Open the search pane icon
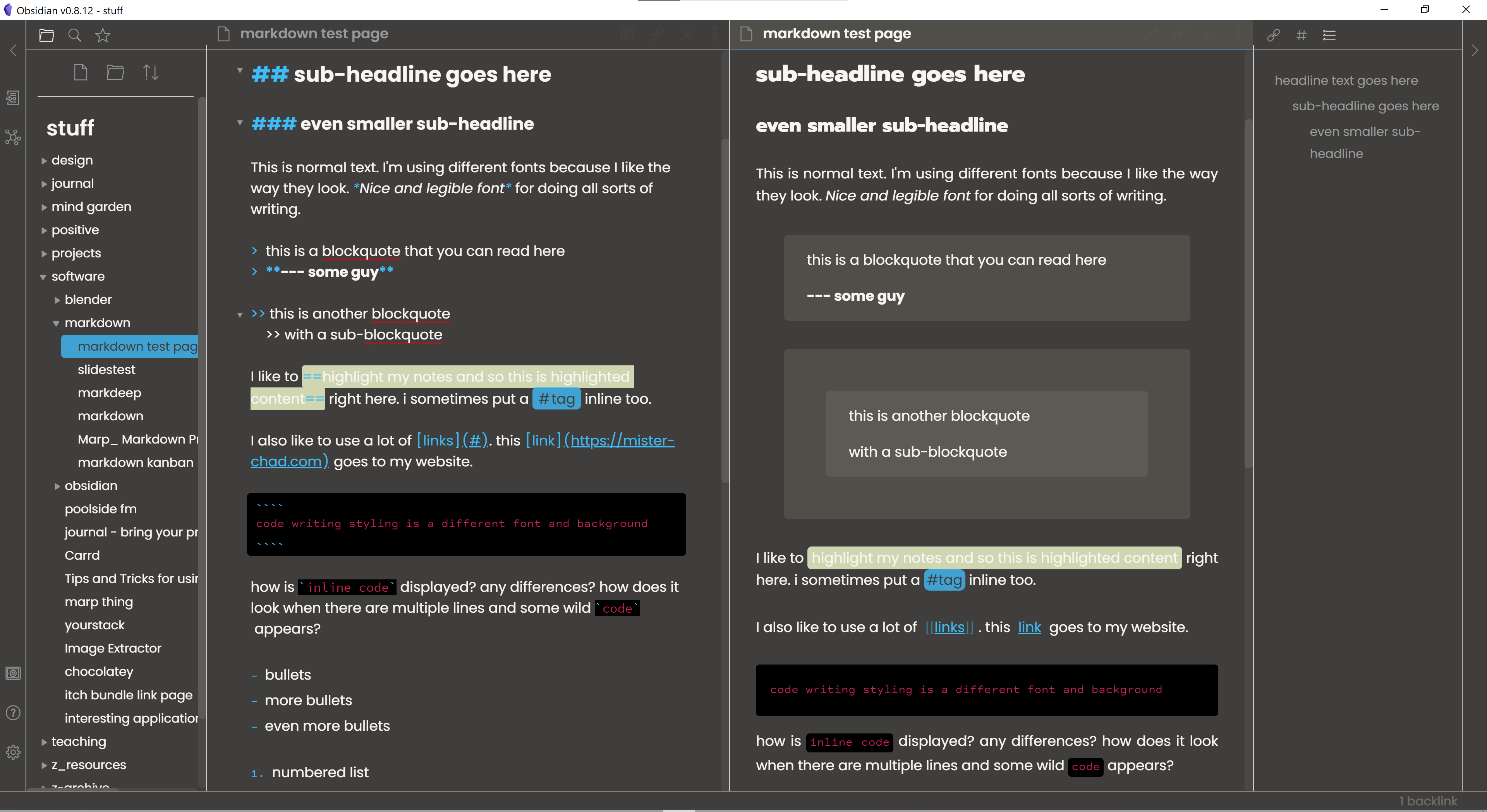 coord(74,35)
